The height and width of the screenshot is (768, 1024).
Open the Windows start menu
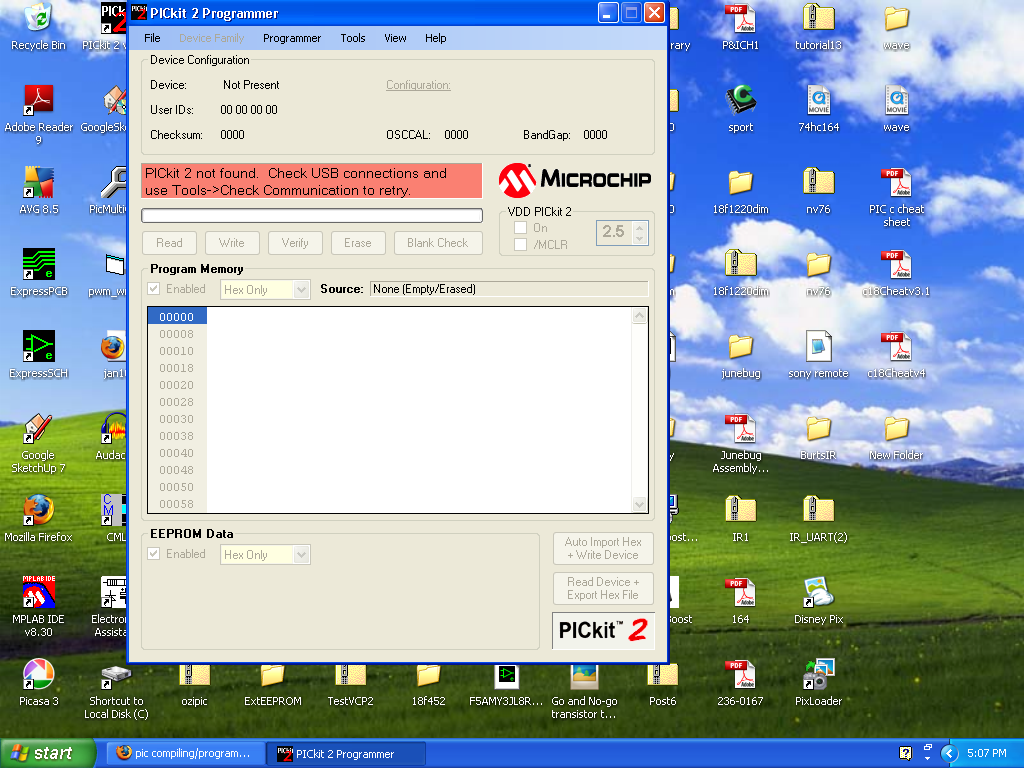[47, 753]
